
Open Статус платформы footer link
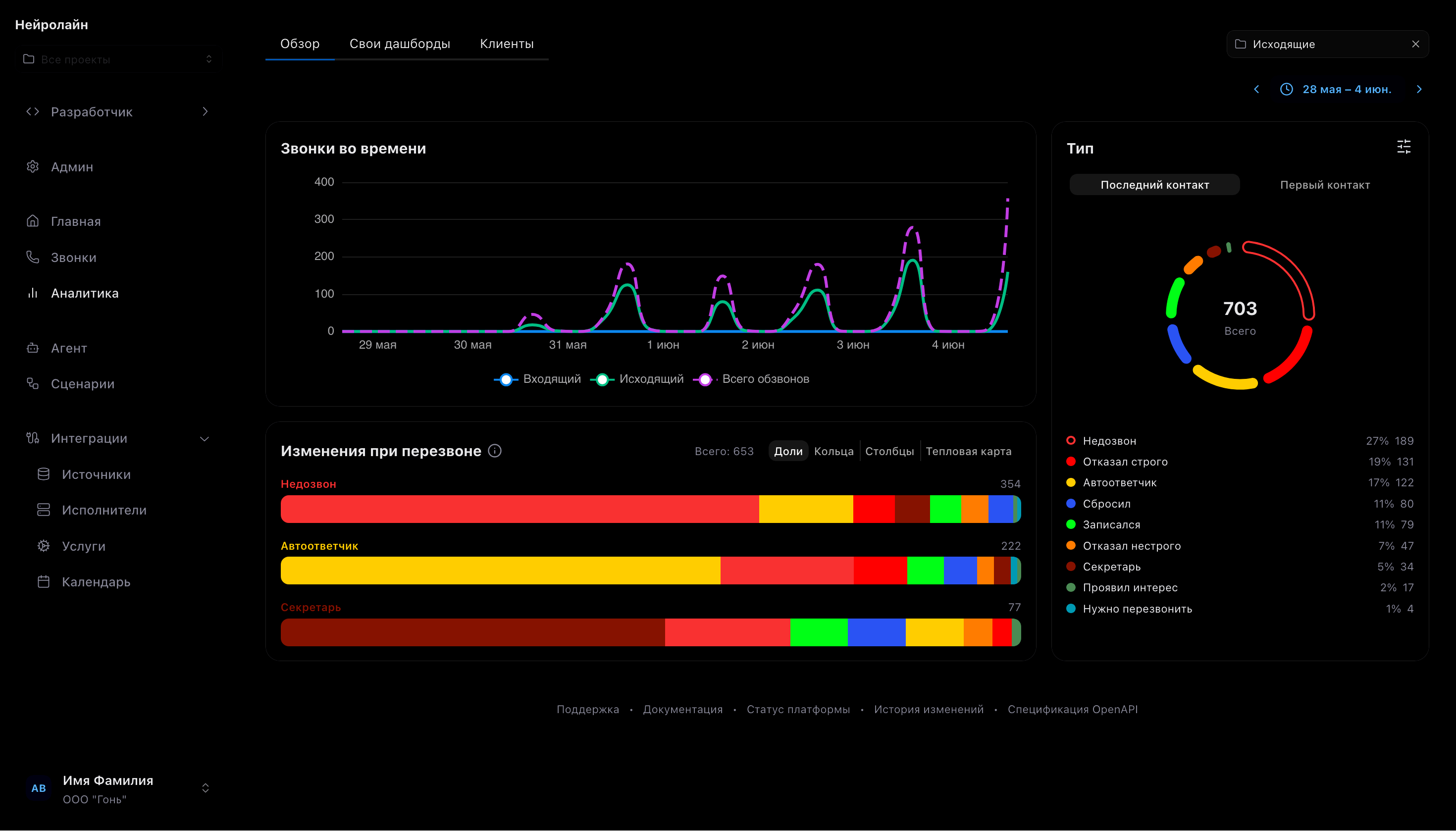798,710
